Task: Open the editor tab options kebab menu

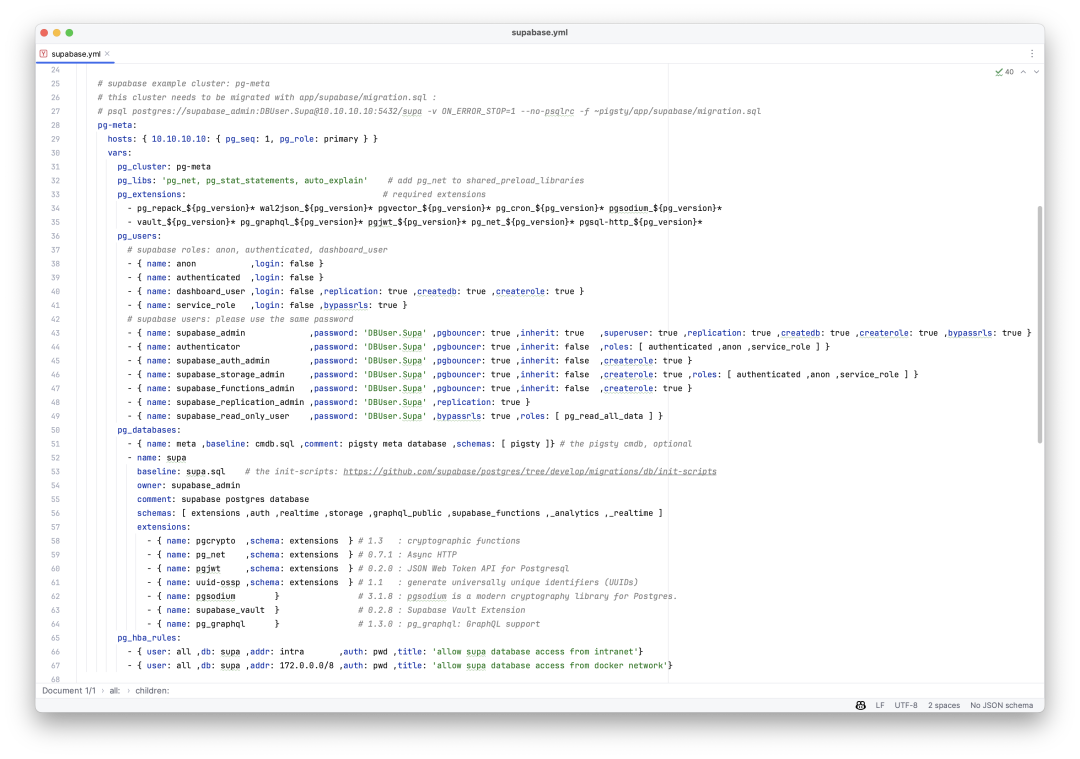Action: pos(1032,54)
